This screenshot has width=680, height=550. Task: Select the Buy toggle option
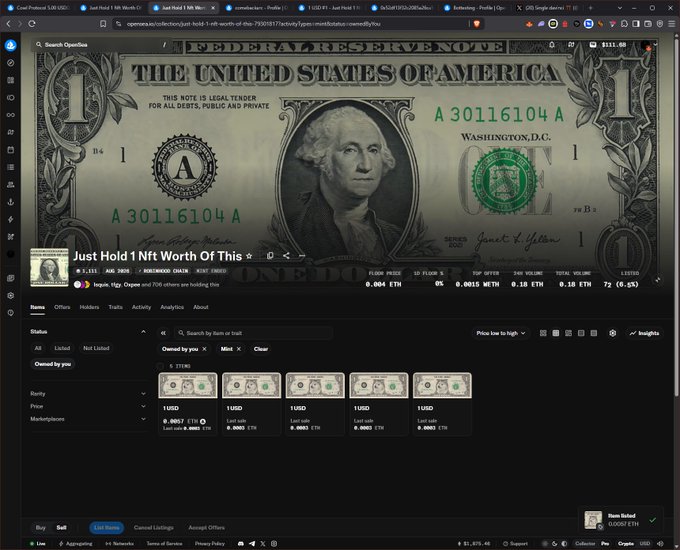click(x=40, y=527)
